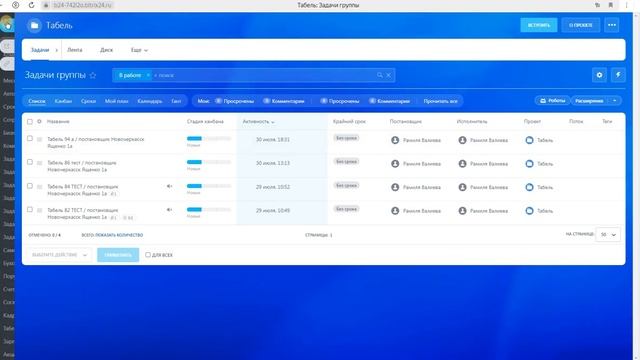Switch to Канбан view
Viewport: 640px width, 360px height.
(63, 101)
